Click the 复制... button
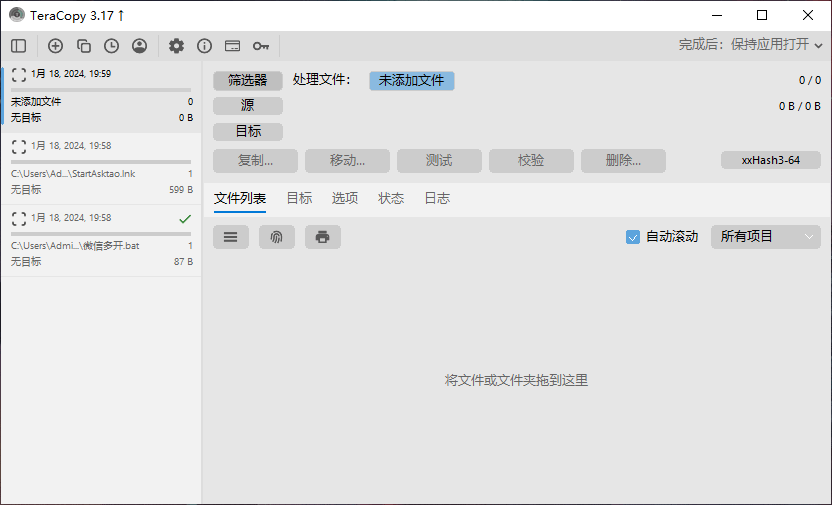Viewport: 832px width, 505px height. pyautogui.click(x=255, y=161)
